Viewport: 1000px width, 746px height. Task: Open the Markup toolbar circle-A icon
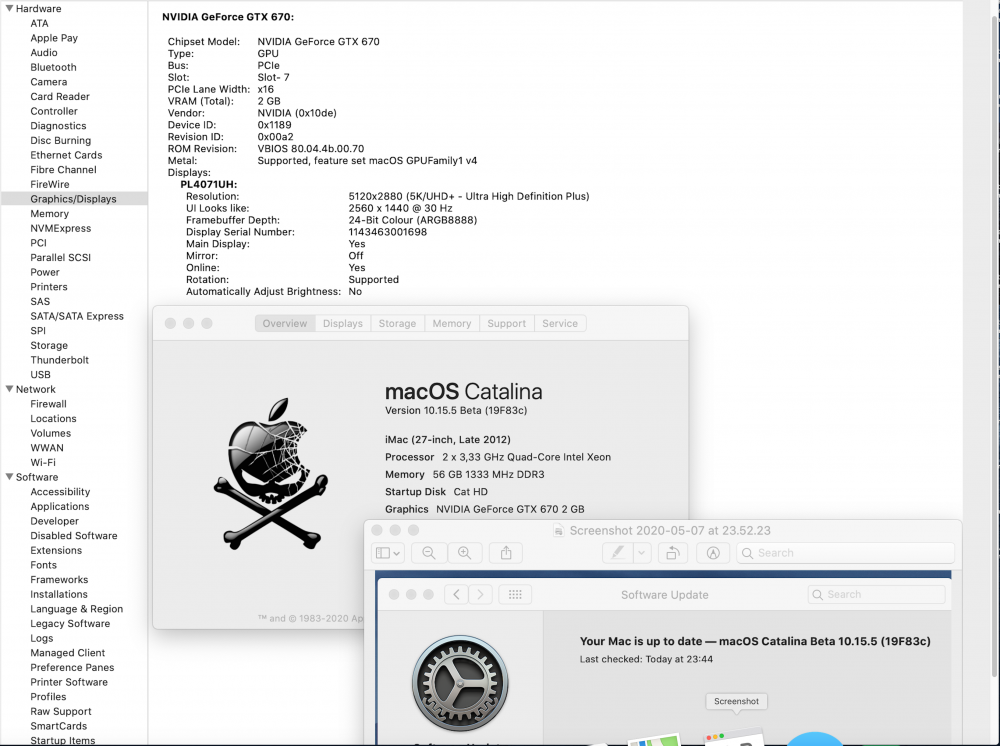click(713, 553)
